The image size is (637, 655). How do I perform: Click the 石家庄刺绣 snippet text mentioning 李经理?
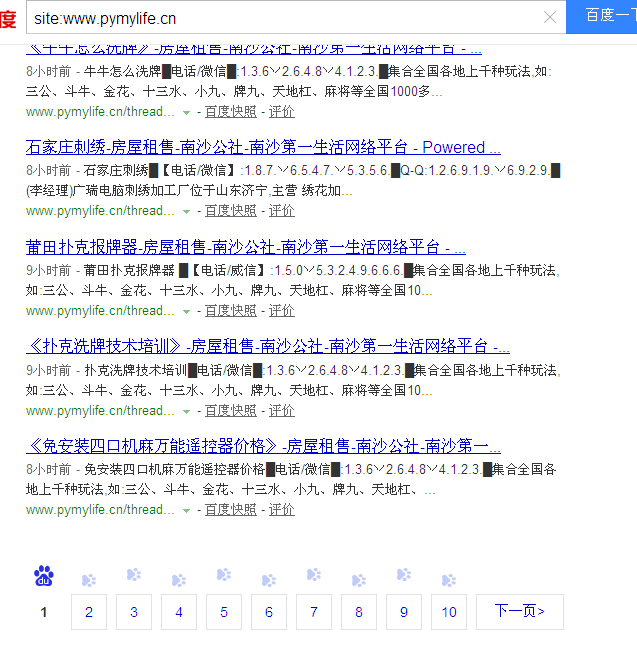click(189, 191)
